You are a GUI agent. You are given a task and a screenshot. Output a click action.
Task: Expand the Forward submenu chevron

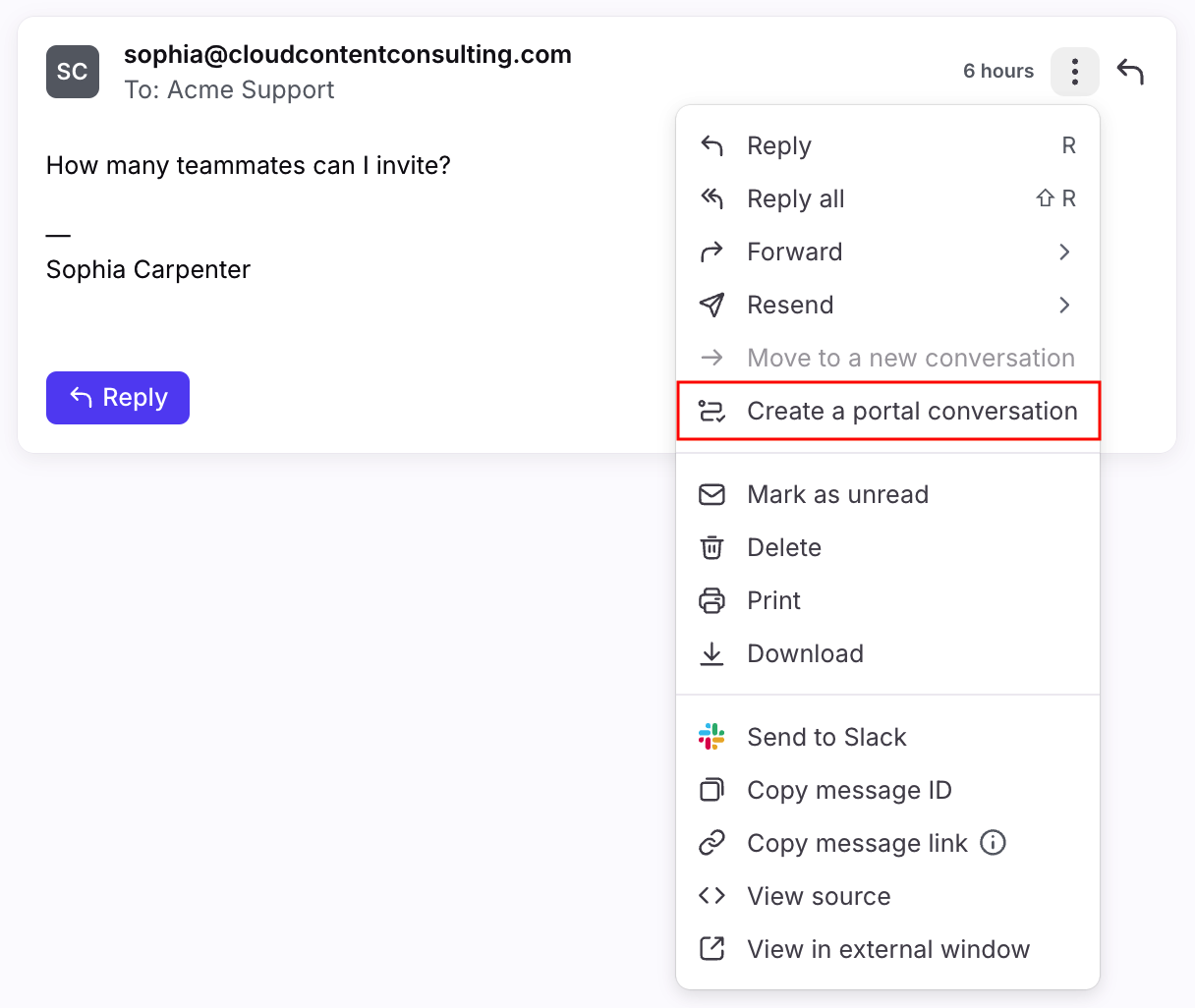tap(1064, 252)
